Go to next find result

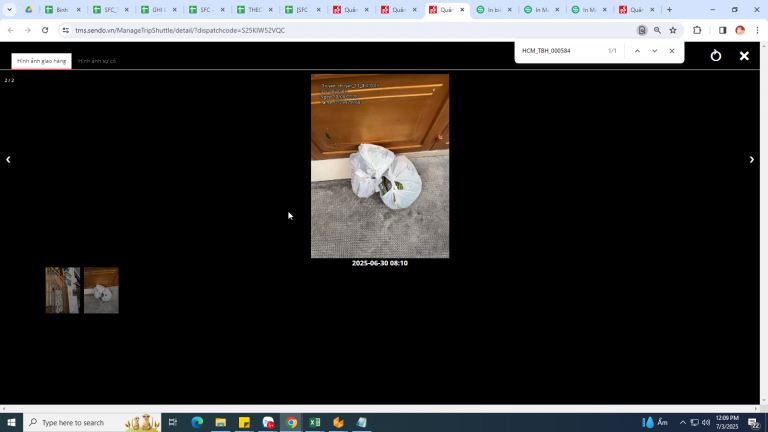[x=654, y=51]
